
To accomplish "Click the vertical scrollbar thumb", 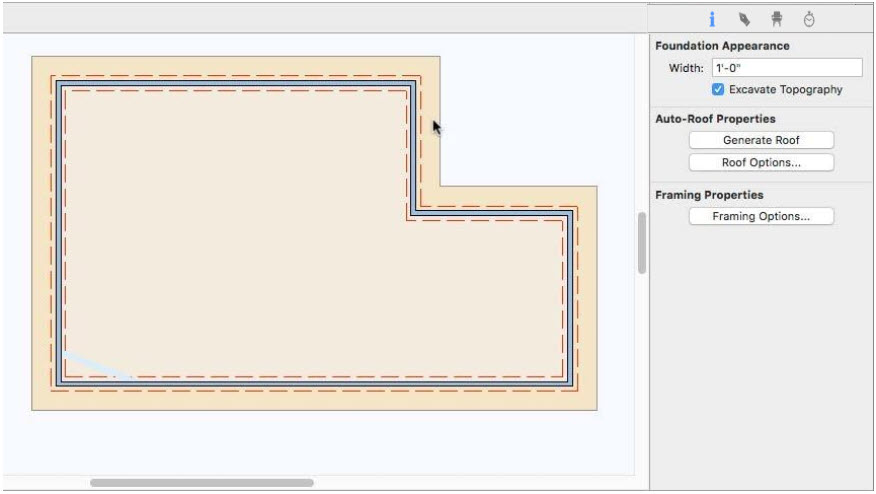I will click(642, 243).
